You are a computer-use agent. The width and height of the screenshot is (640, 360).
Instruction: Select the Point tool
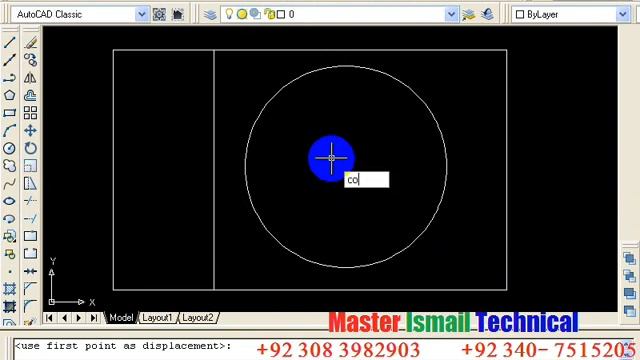[x=10, y=271]
